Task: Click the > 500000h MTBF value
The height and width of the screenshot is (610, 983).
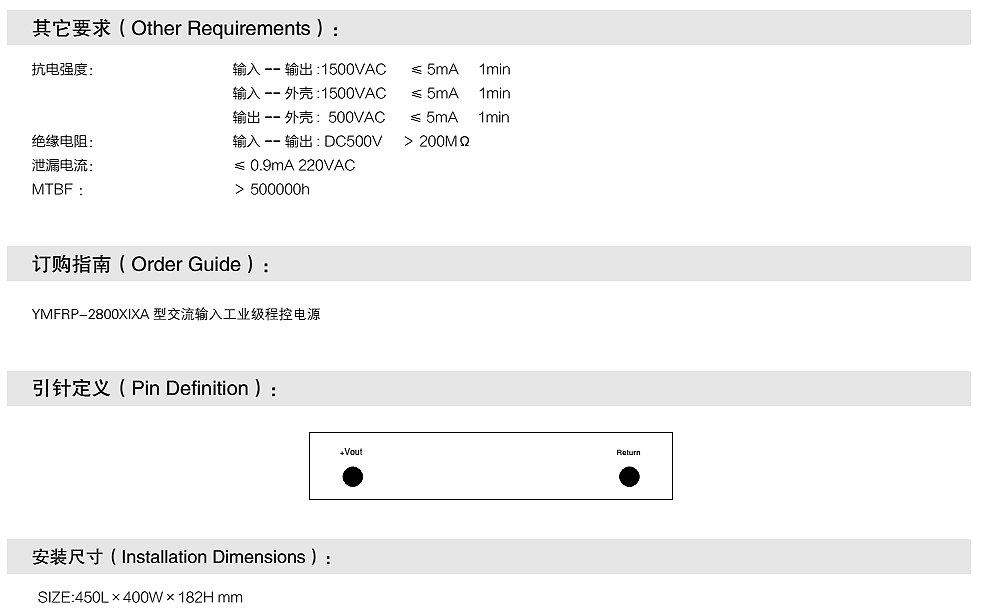Action: [272, 190]
